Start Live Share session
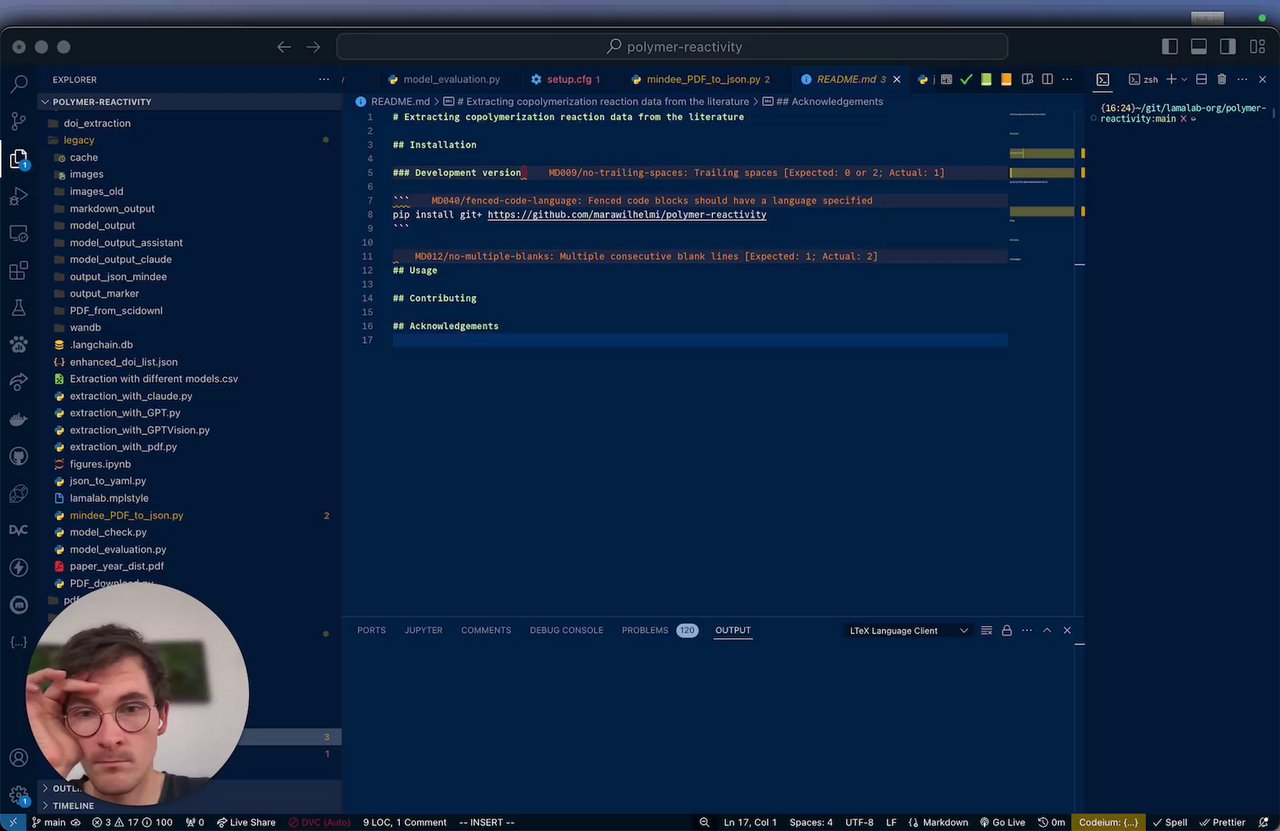 click(246, 822)
